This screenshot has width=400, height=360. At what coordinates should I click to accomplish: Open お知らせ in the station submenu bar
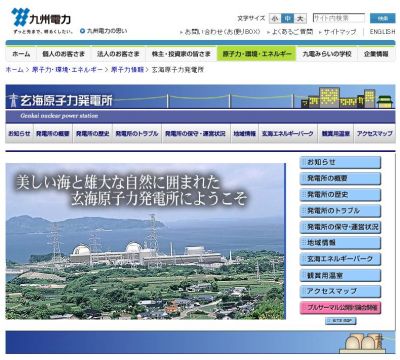[19, 133]
